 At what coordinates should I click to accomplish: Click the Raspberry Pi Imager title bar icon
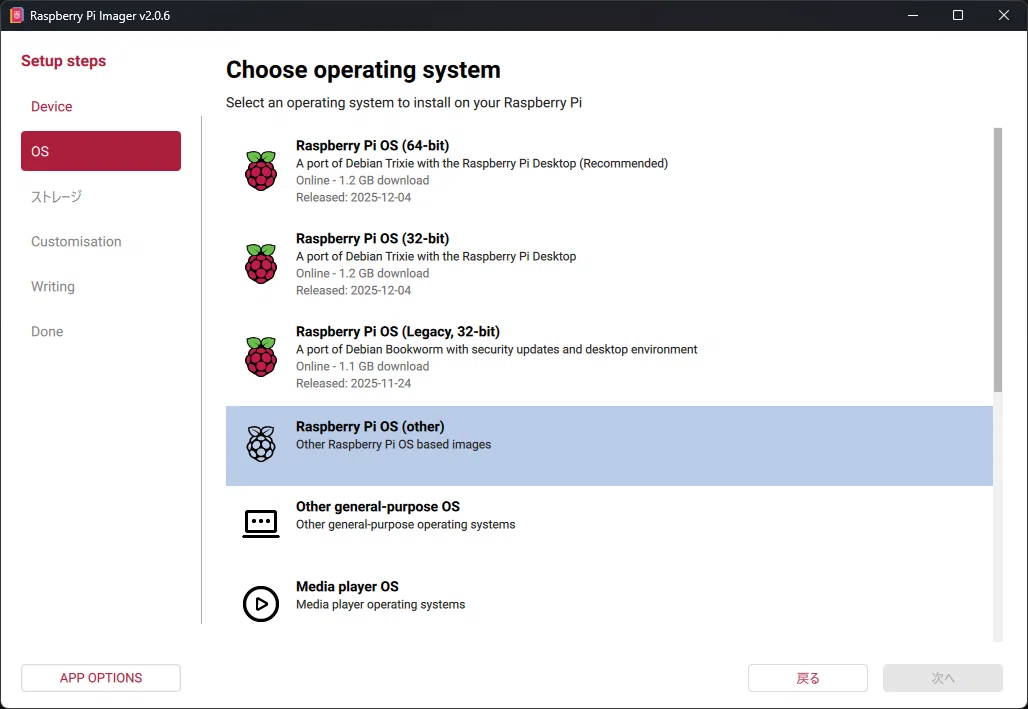[16, 15]
